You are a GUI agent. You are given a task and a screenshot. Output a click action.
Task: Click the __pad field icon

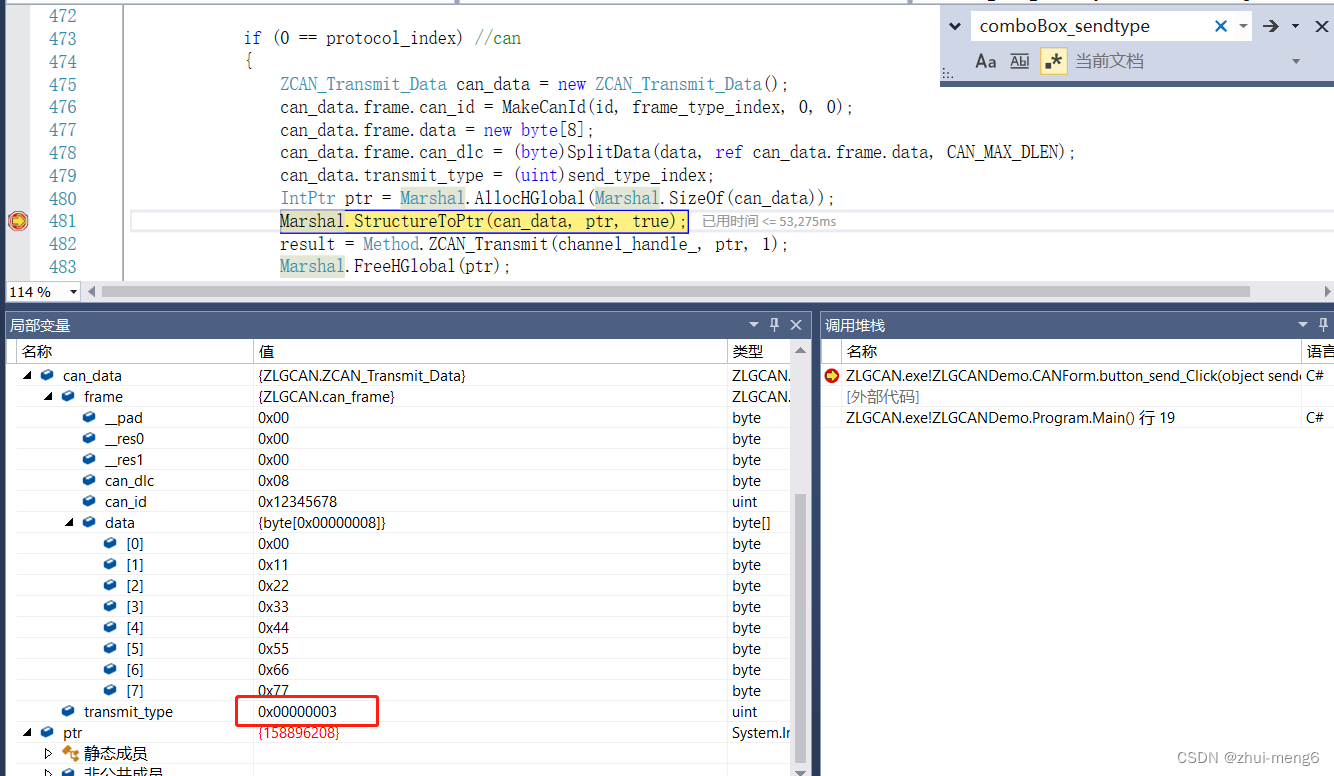(89, 418)
